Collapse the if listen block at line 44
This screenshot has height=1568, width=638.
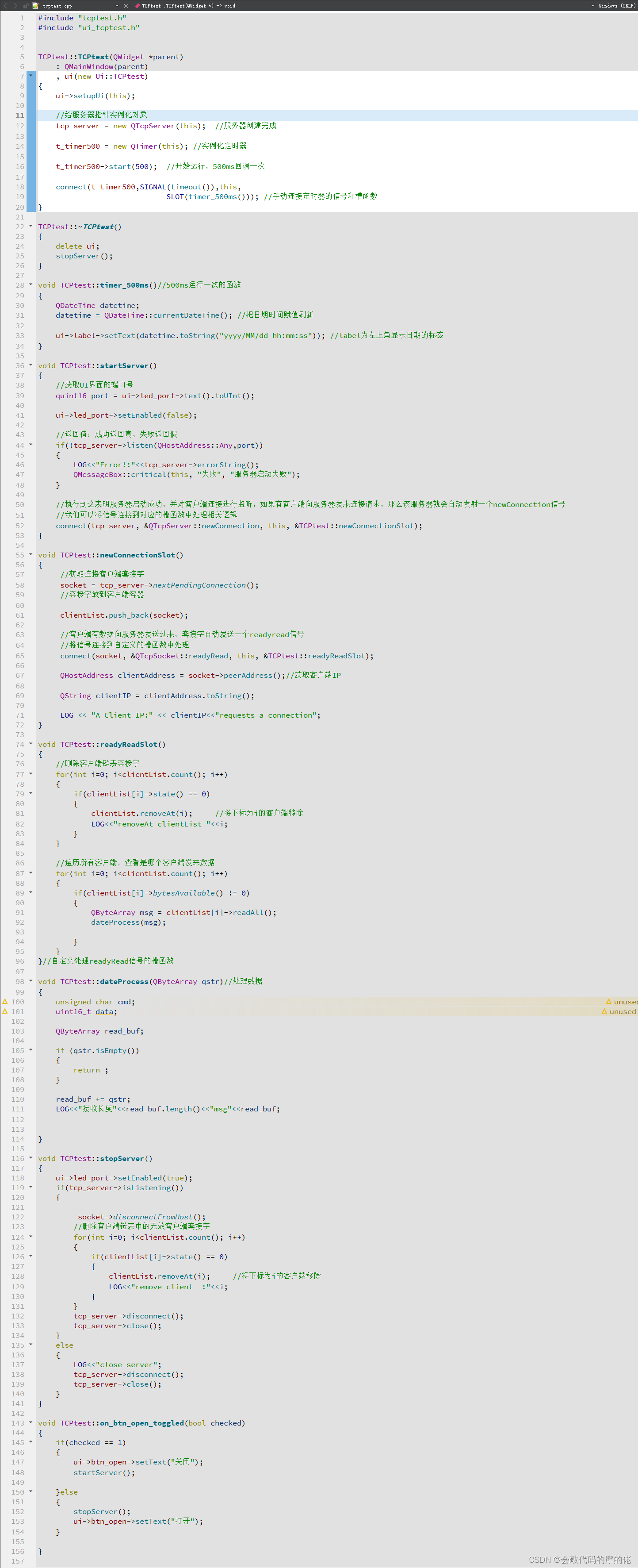(x=31, y=445)
